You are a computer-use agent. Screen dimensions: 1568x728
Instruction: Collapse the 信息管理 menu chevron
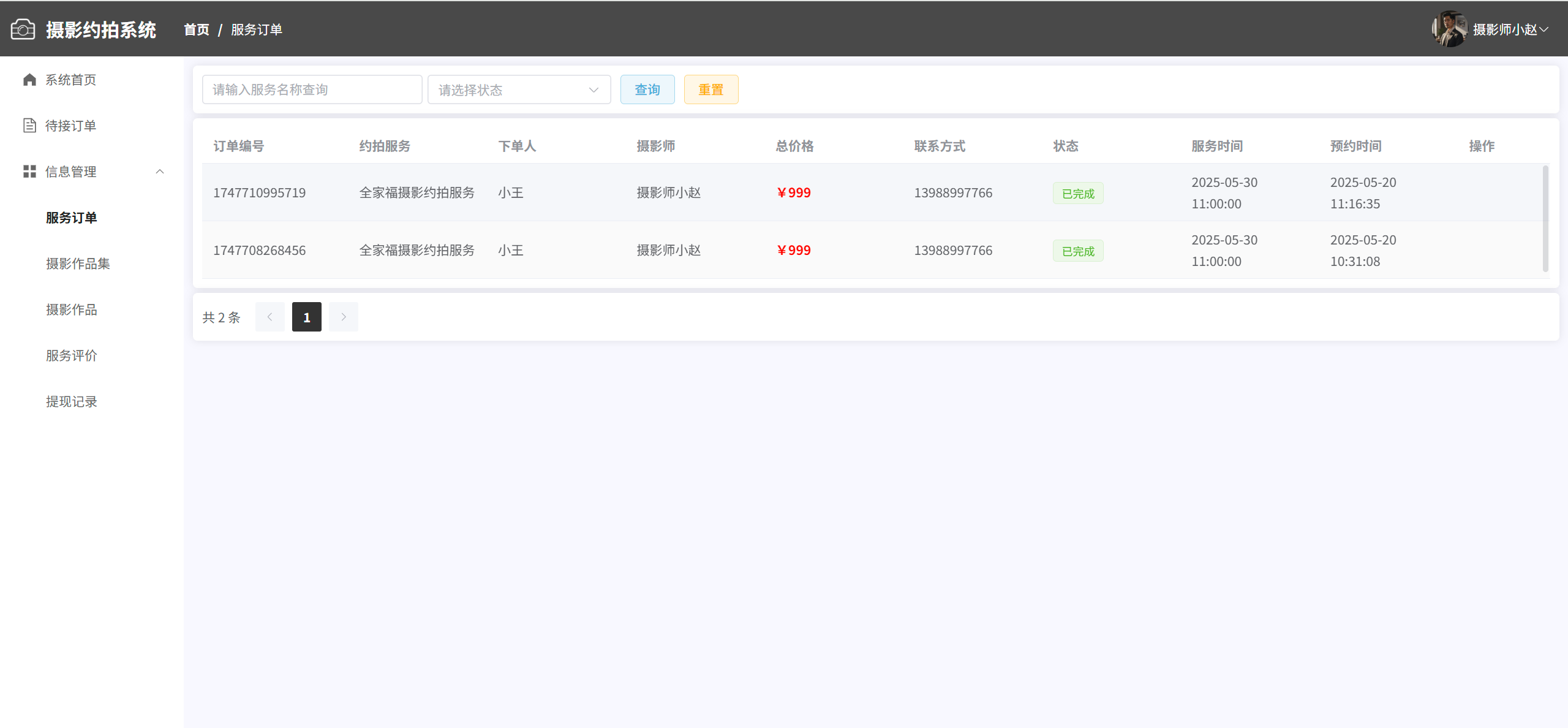tap(160, 172)
